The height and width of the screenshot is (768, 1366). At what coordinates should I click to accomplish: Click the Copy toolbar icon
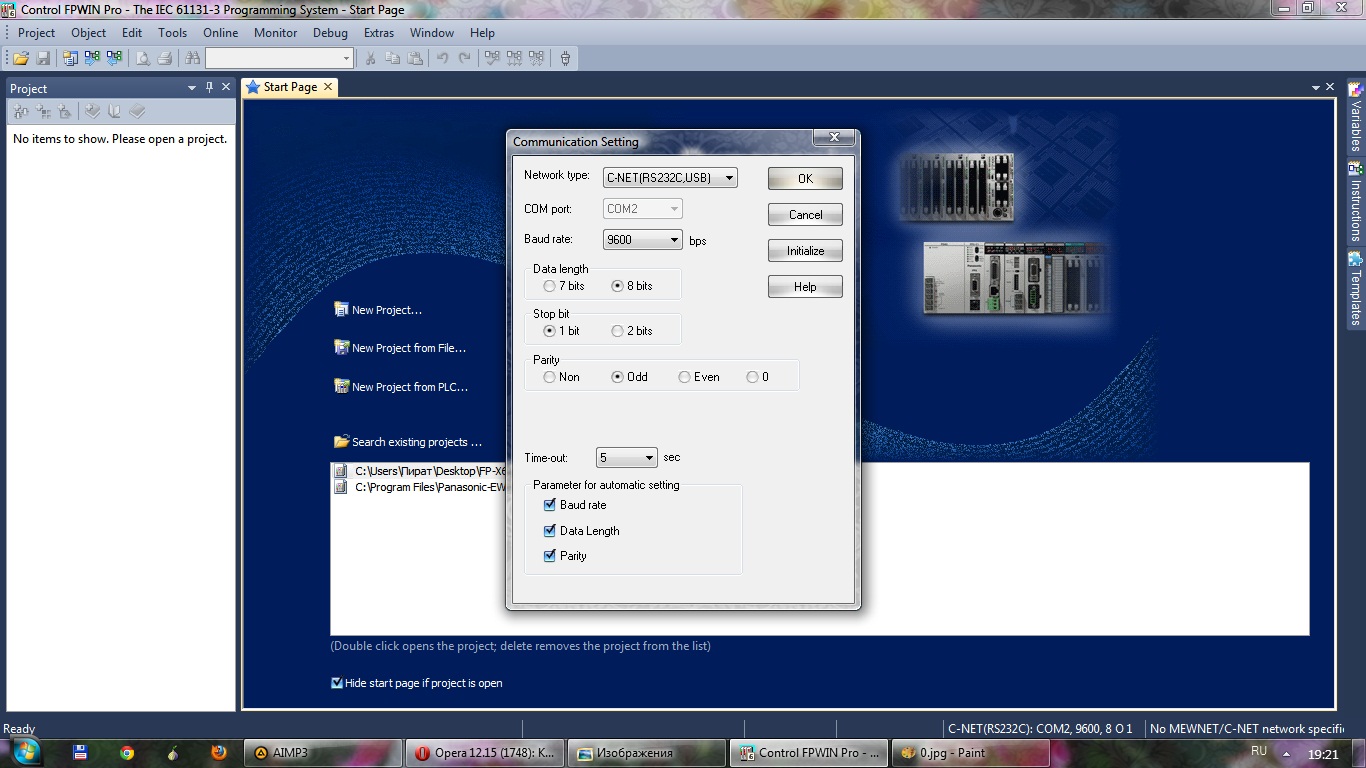[393, 59]
